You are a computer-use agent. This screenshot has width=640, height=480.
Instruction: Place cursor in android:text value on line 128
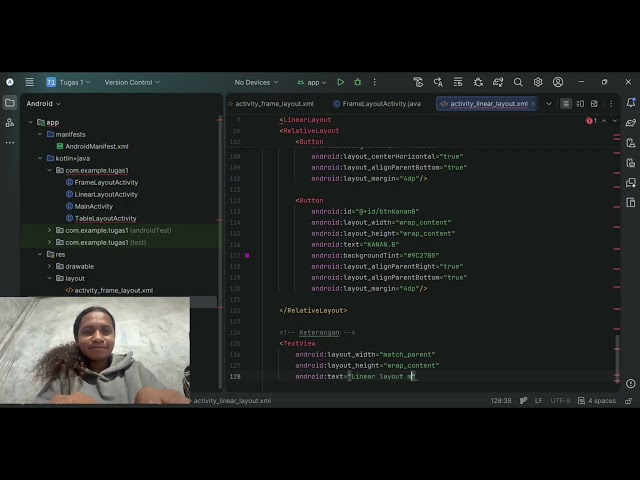[381, 376]
